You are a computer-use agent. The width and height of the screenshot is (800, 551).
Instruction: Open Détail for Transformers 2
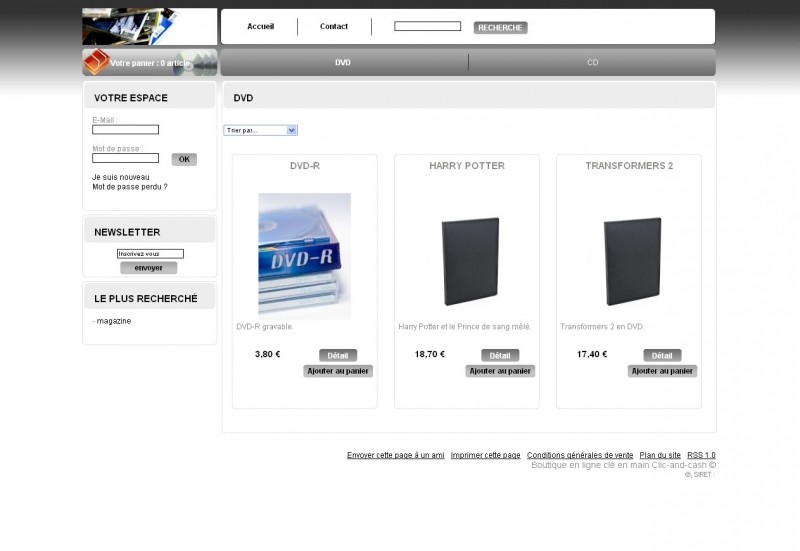coord(662,355)
